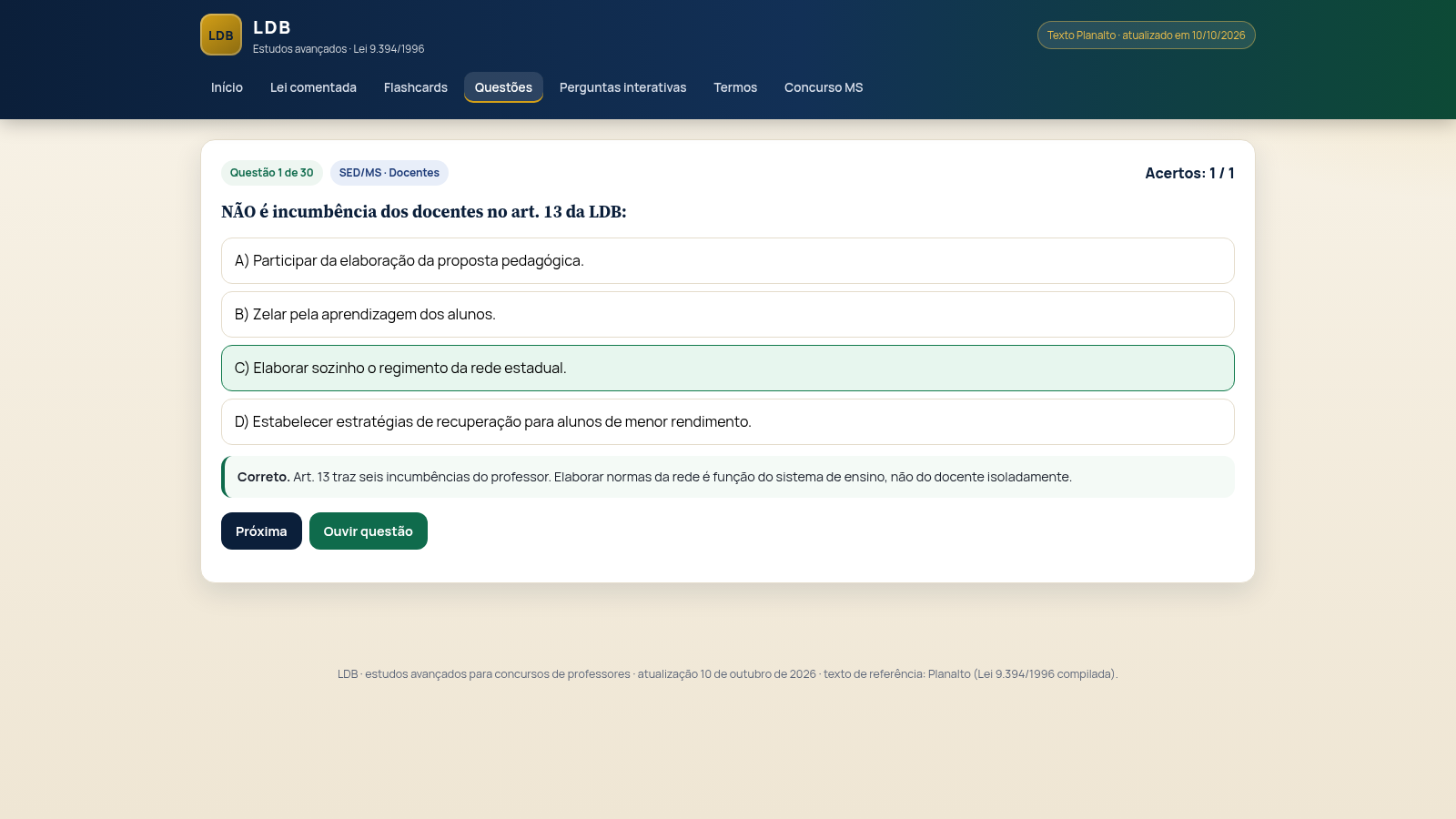Click 'Estudos avançados · Lei 9.394/1996' subtitle
The image size is (1456, 819).
339,49
